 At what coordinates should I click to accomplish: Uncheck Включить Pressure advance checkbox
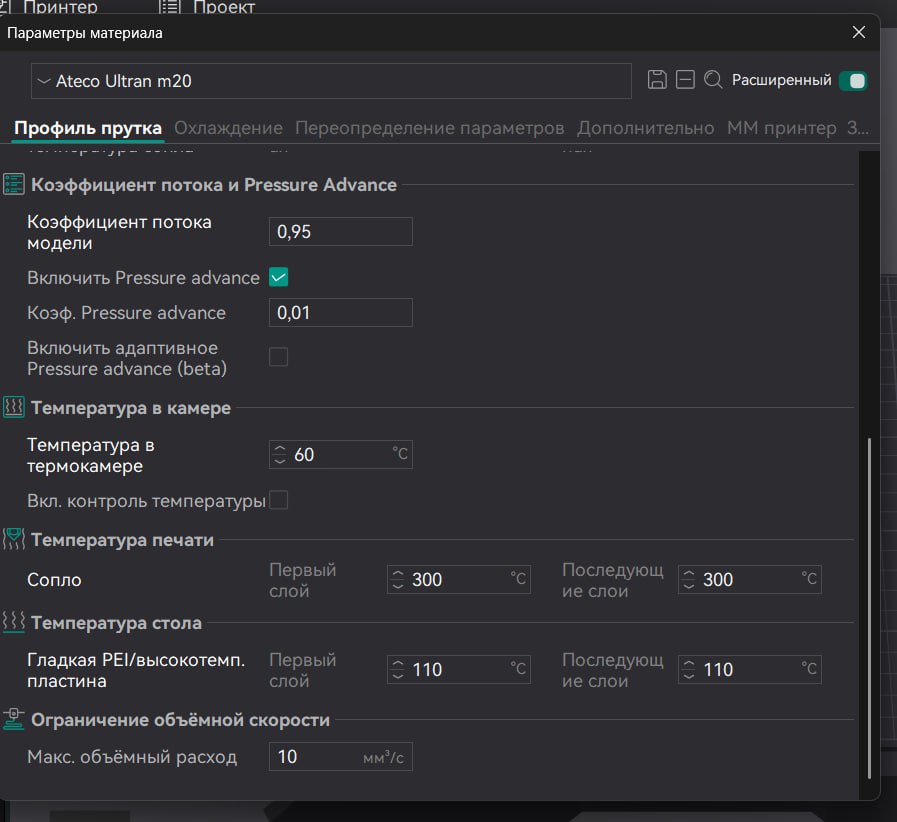point(279,277)
